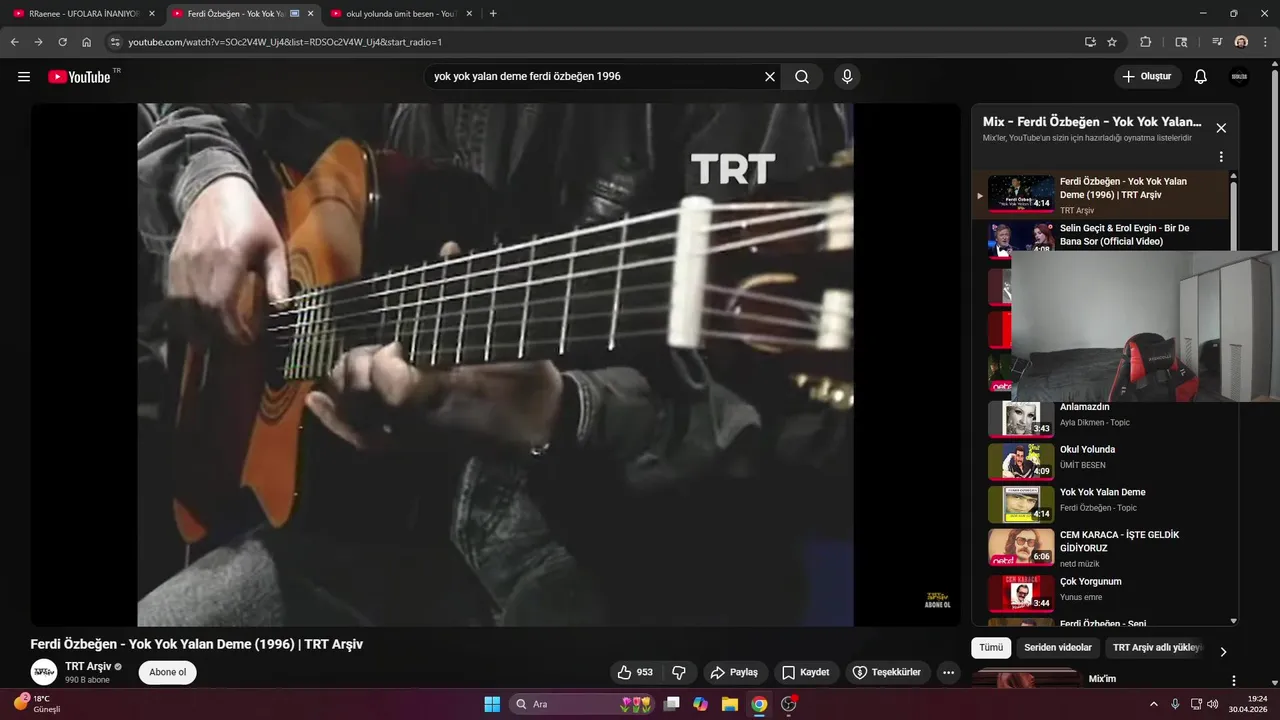Open the YouTube account avatar menu
The width and height of the screenshot is (1280, 720).
tap(1240, 77)
